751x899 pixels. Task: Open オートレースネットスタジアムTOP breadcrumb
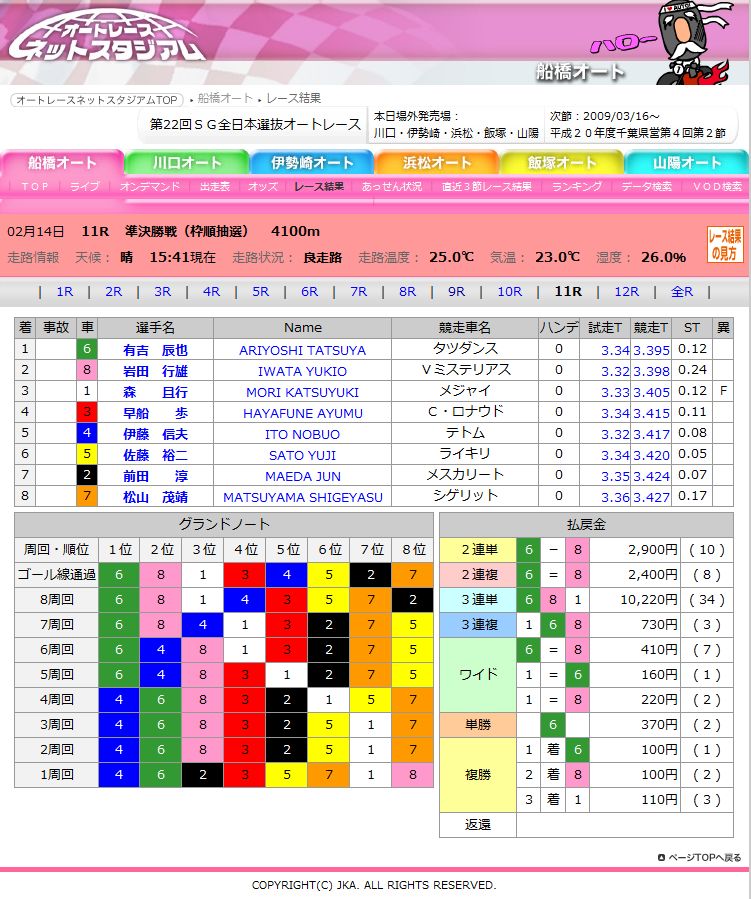(97, 100)
